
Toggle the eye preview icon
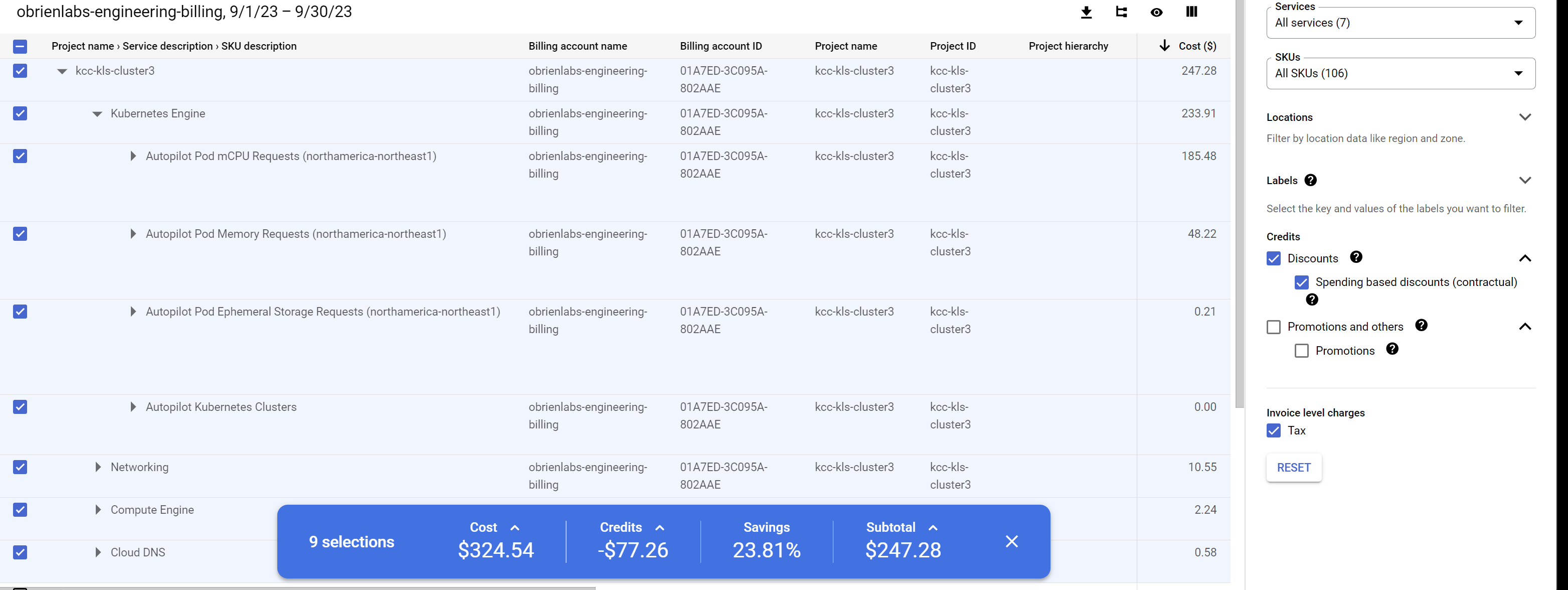click(1156, 12)
